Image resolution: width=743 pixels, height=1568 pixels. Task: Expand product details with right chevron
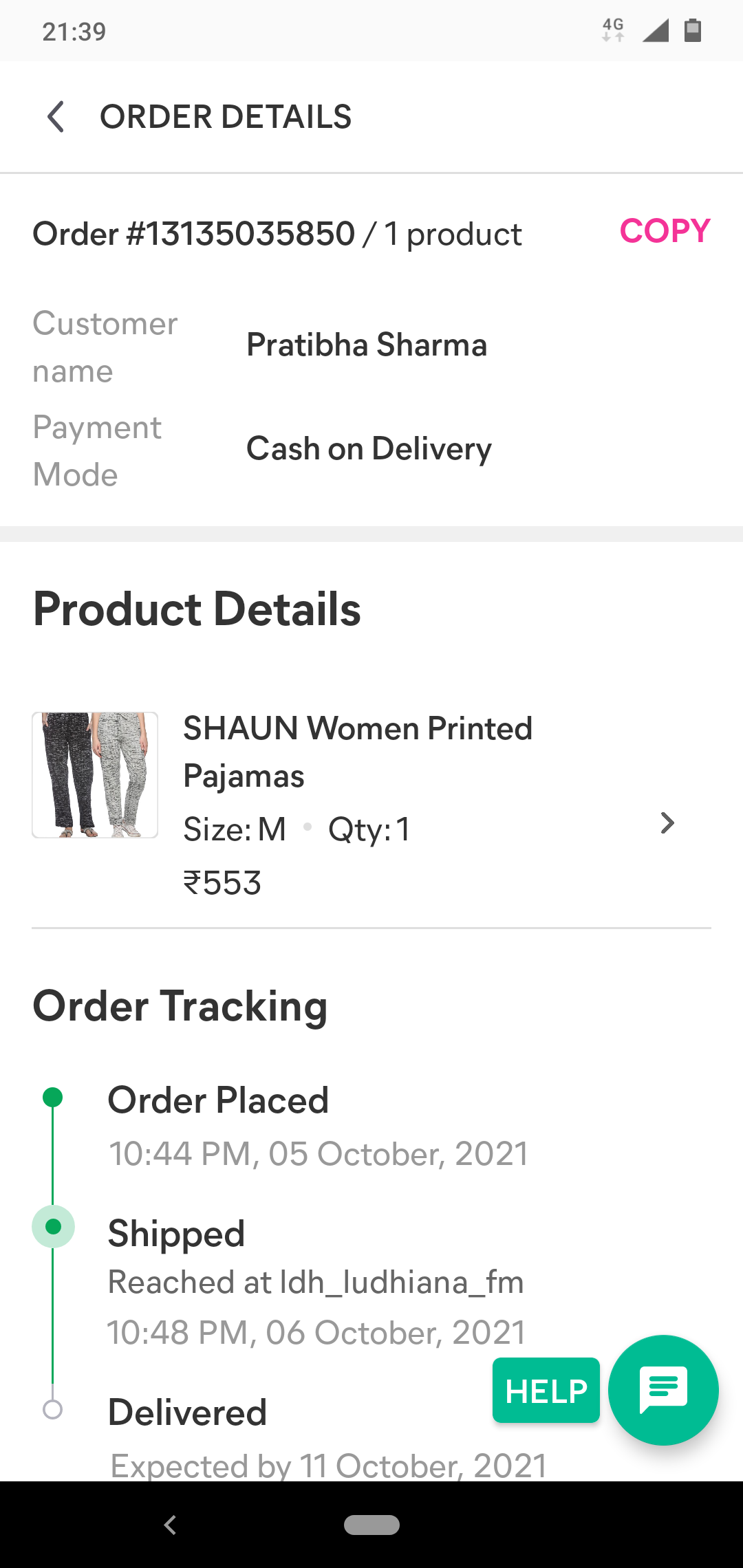(x=667, y=823)
